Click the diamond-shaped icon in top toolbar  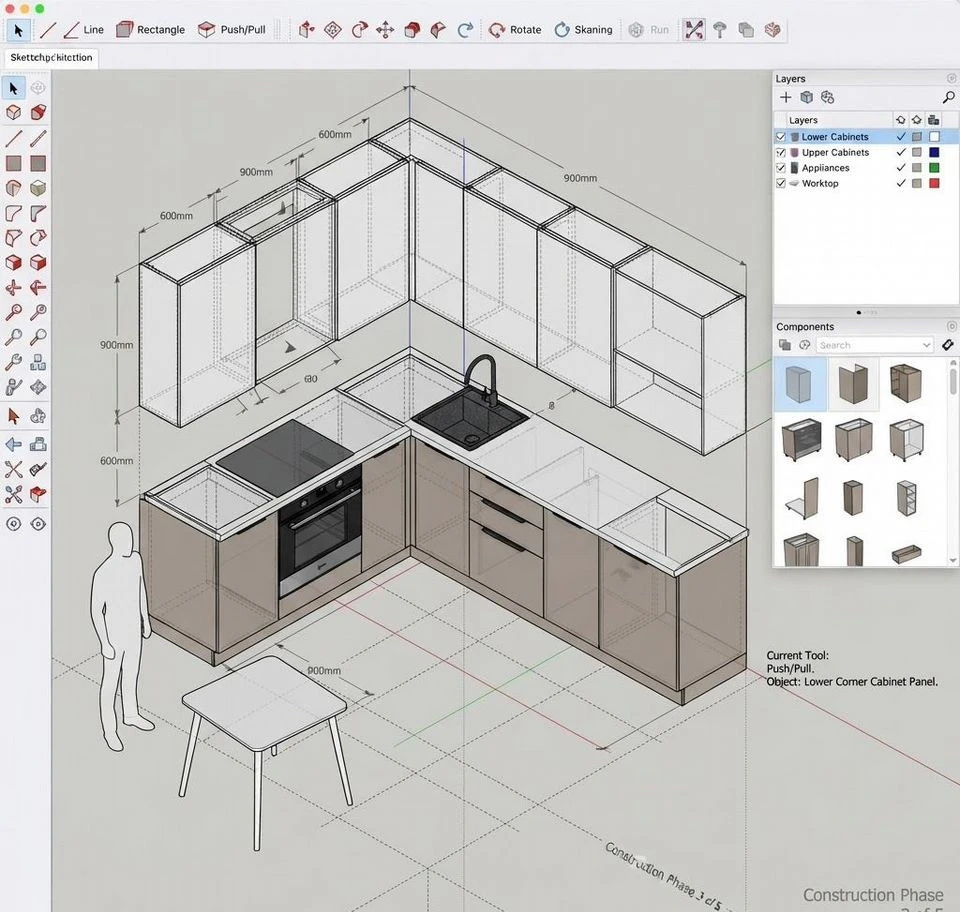click(x=332, y=29)
